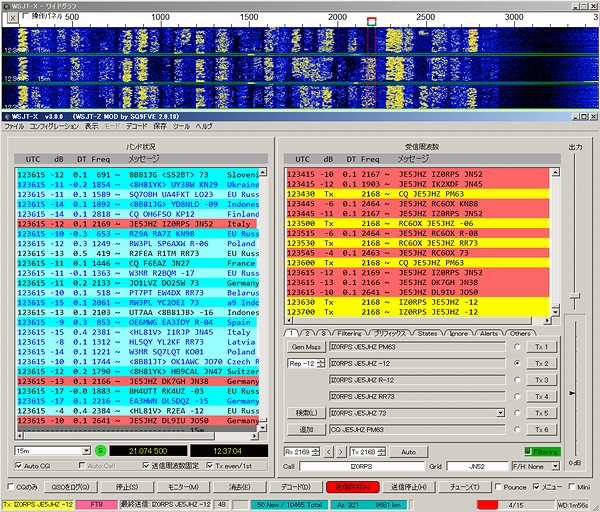Click the 停止(S) button
Image resolution: width=600 pixels, height=512 pixels.
[127, 487]
